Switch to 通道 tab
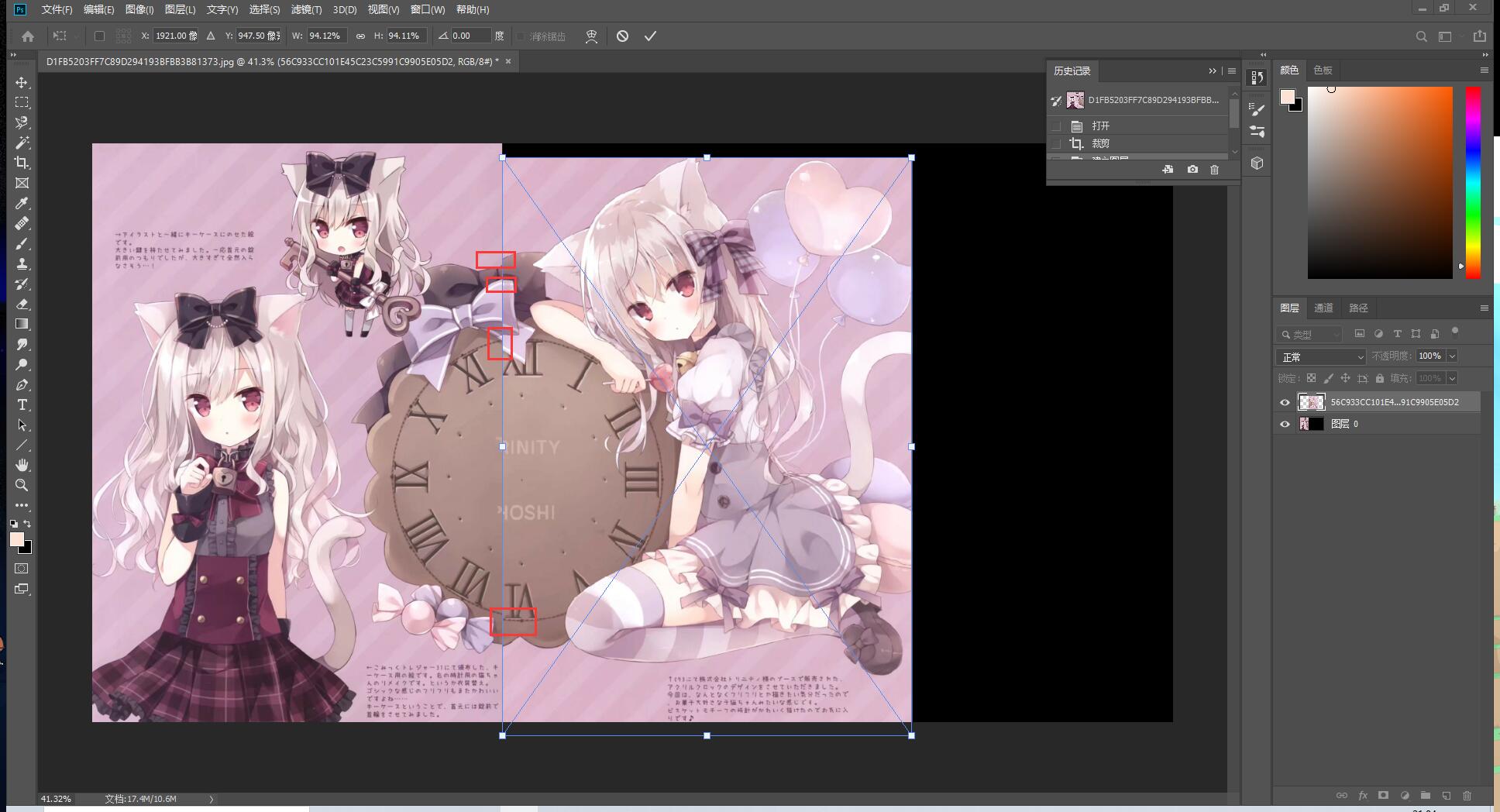 pyautogui.click(x=1323, y=308)
